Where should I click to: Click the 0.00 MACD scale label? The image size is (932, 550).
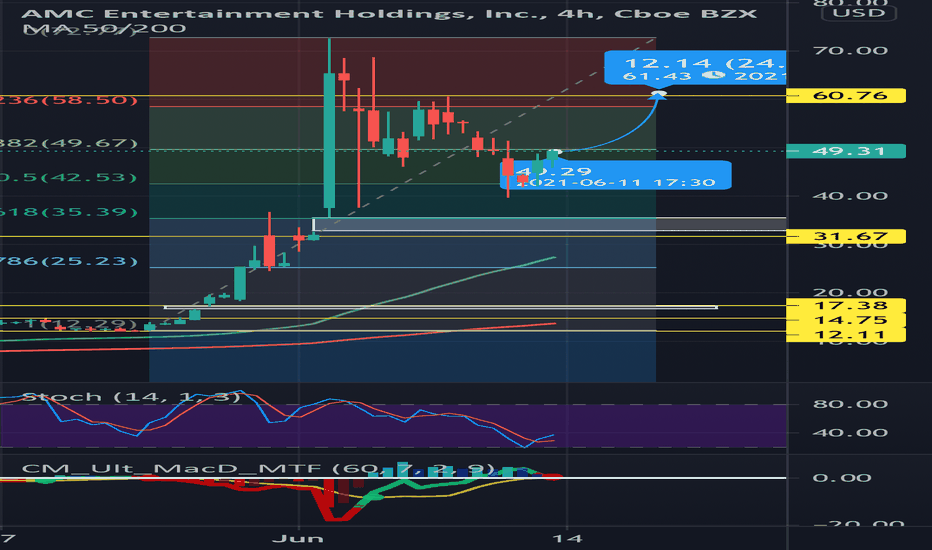coord(842,477)
